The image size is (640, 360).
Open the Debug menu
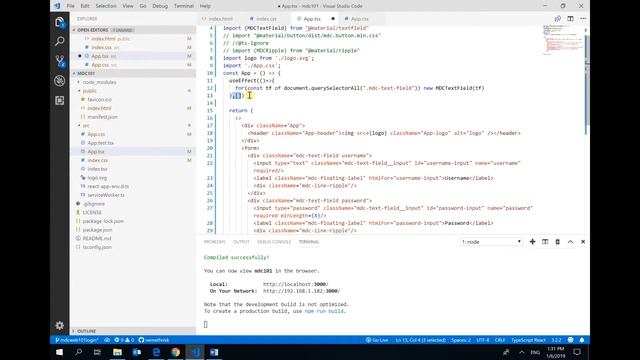point(160,6)
